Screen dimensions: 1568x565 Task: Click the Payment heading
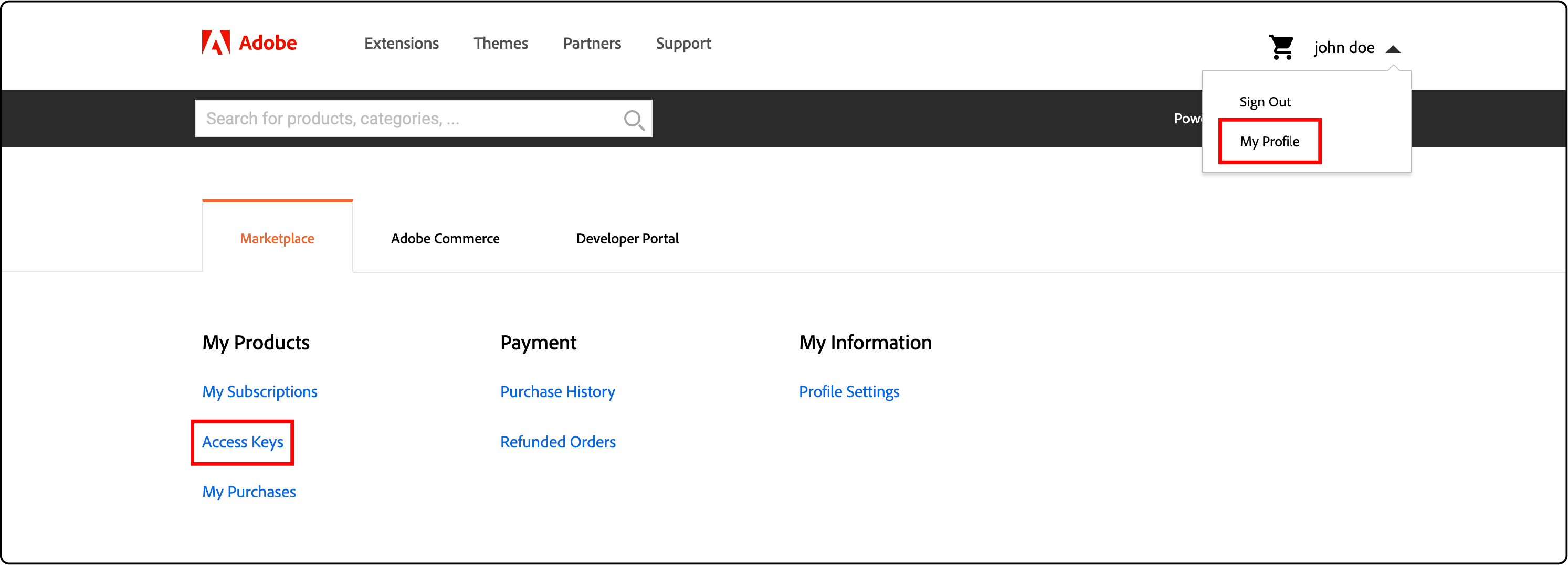(x=538, y=343)
